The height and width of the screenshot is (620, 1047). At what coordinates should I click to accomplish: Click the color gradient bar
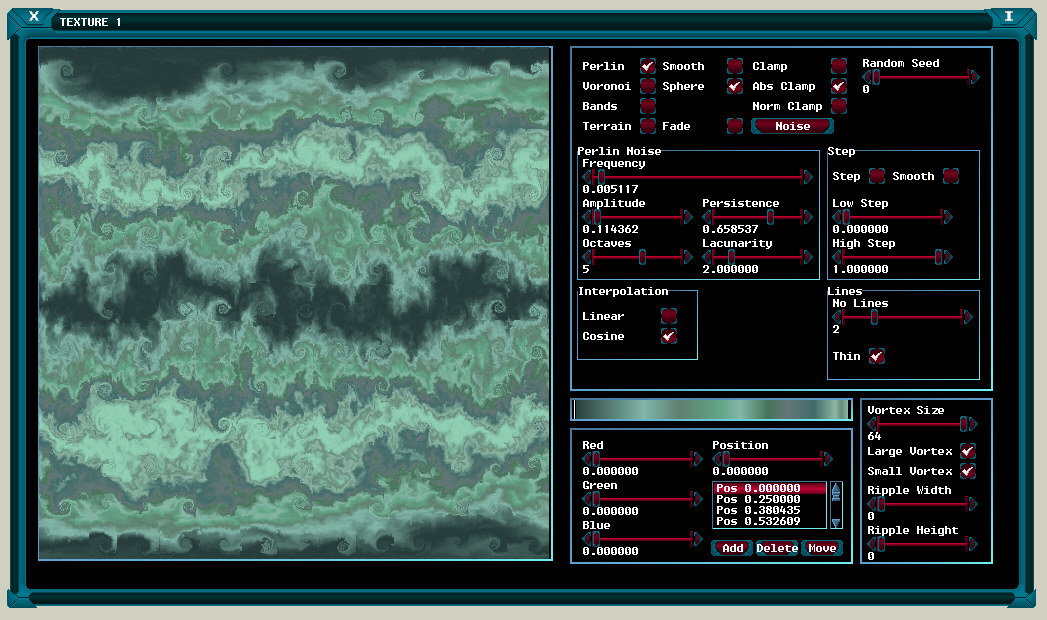click(710, 409)
